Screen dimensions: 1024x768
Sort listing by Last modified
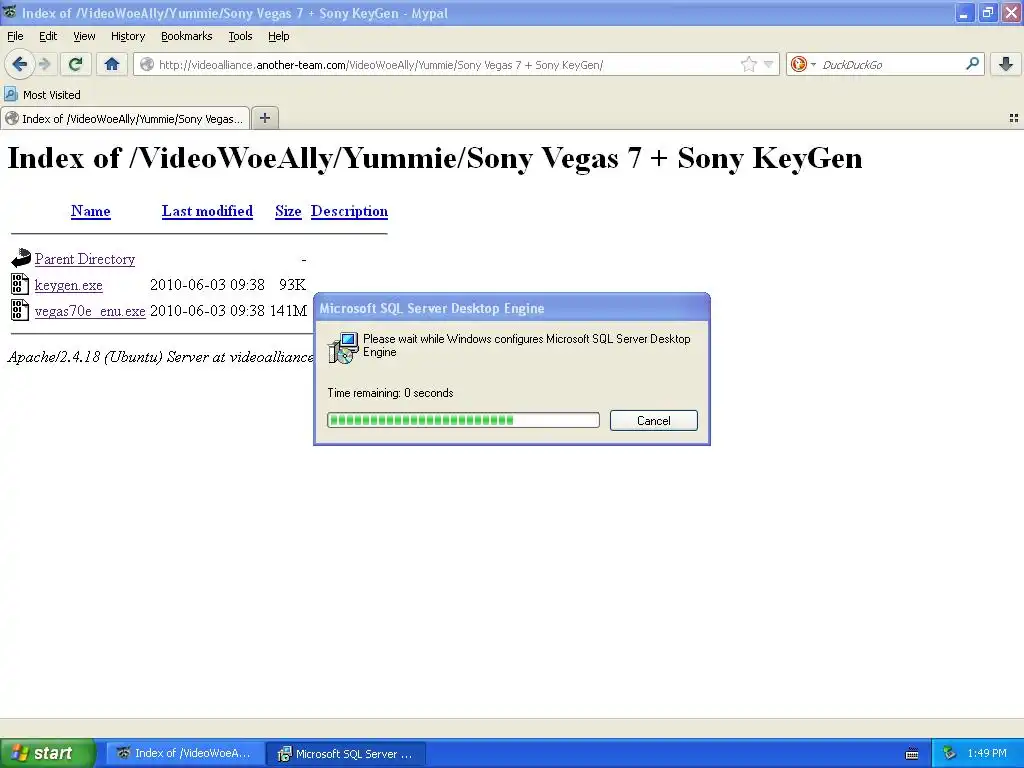(x=207, y=211)
